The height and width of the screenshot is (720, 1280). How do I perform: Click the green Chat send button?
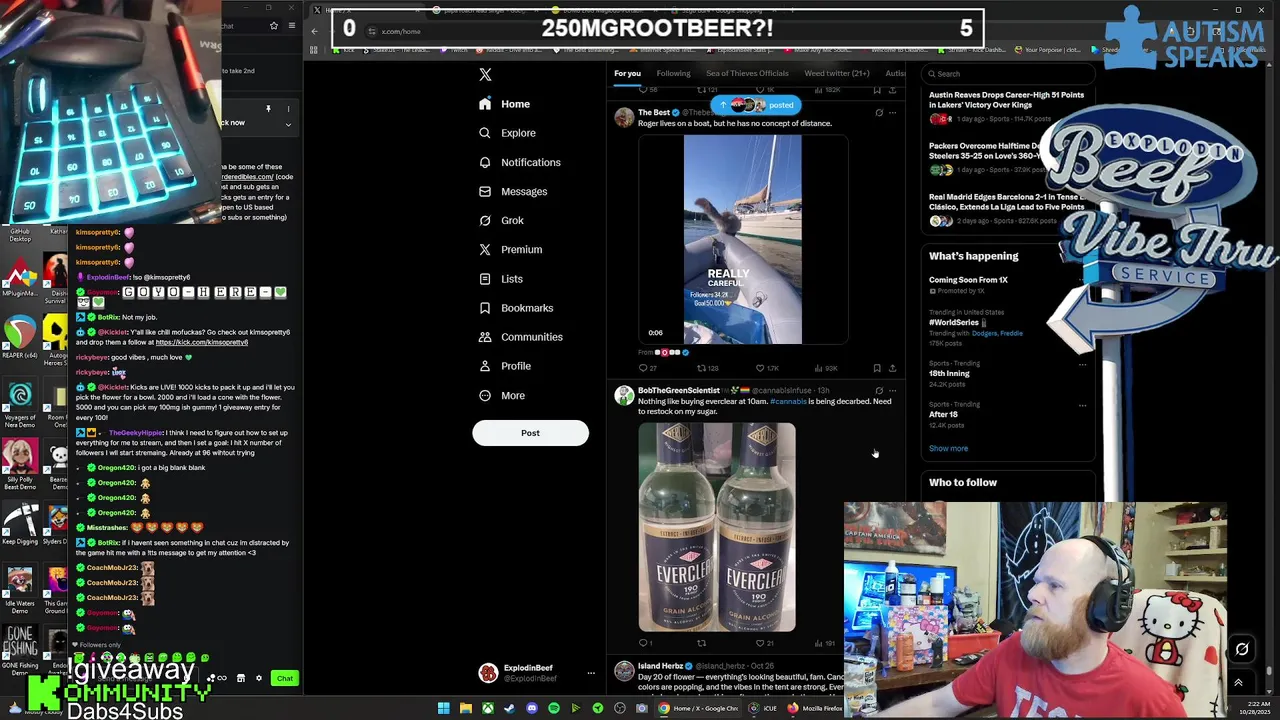click(285, 678)
